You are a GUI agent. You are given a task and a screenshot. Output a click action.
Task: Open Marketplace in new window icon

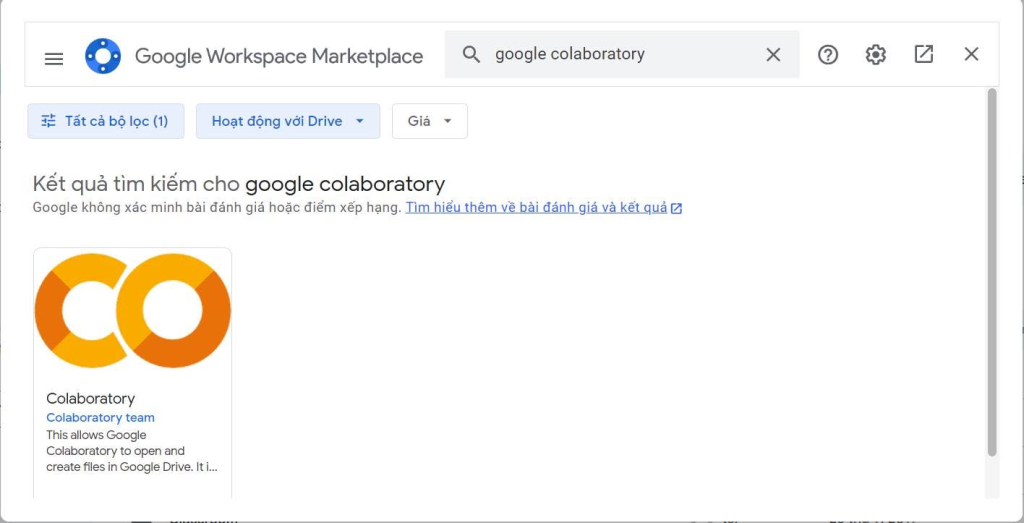(923, 54)
